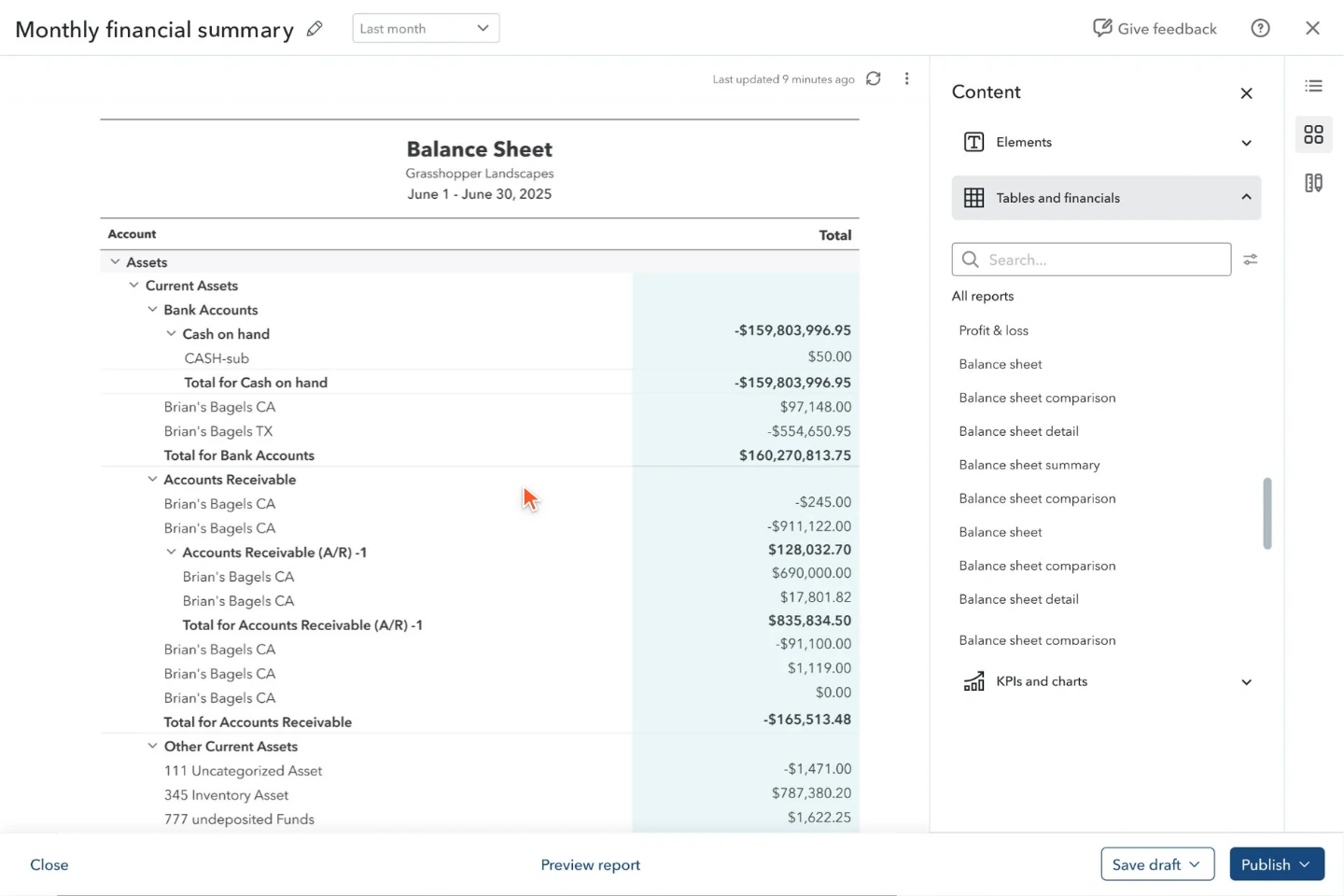Open the three-dot more options menu

906,78
